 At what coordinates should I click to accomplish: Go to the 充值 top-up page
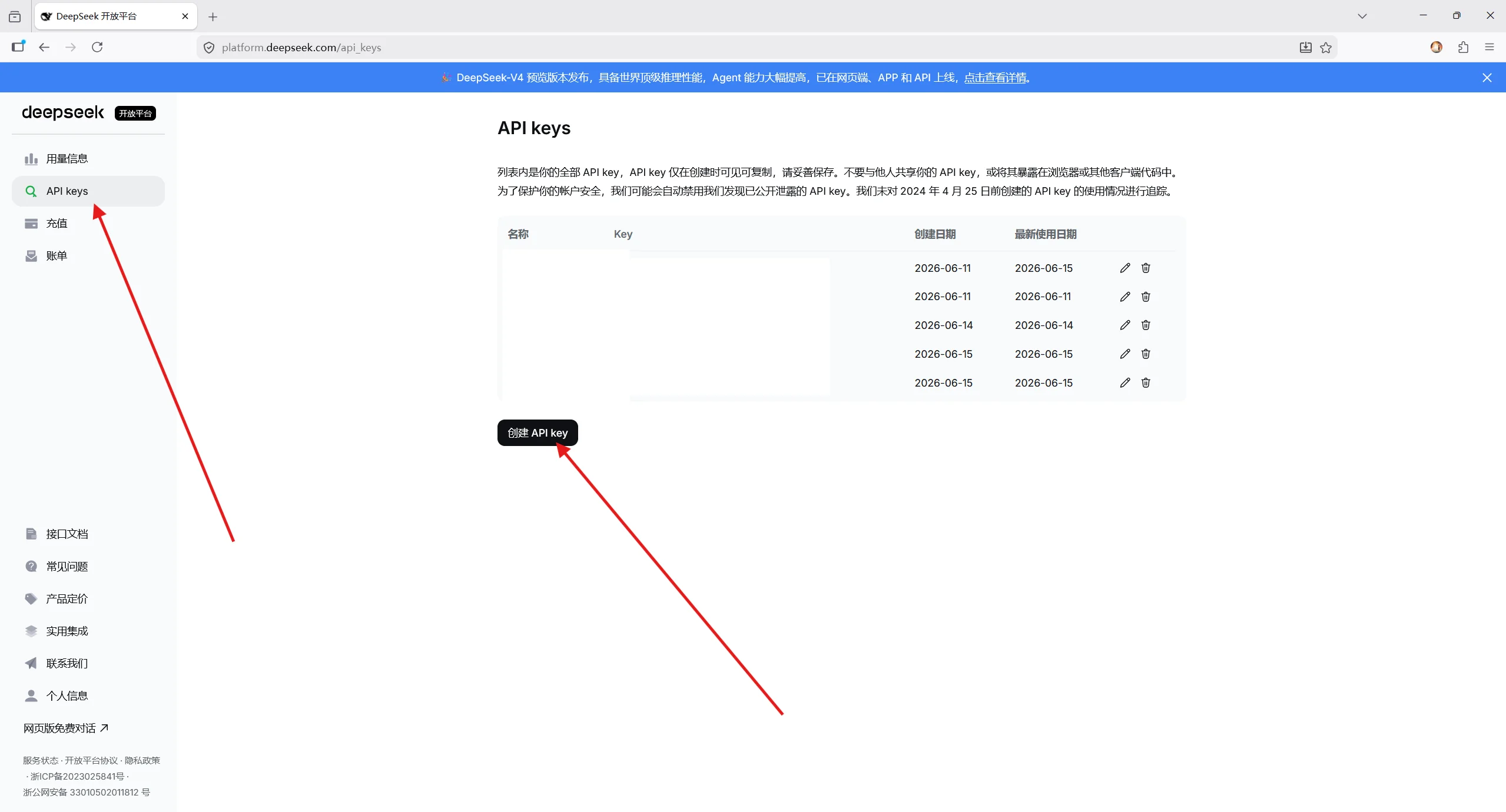tap(88, 224)
